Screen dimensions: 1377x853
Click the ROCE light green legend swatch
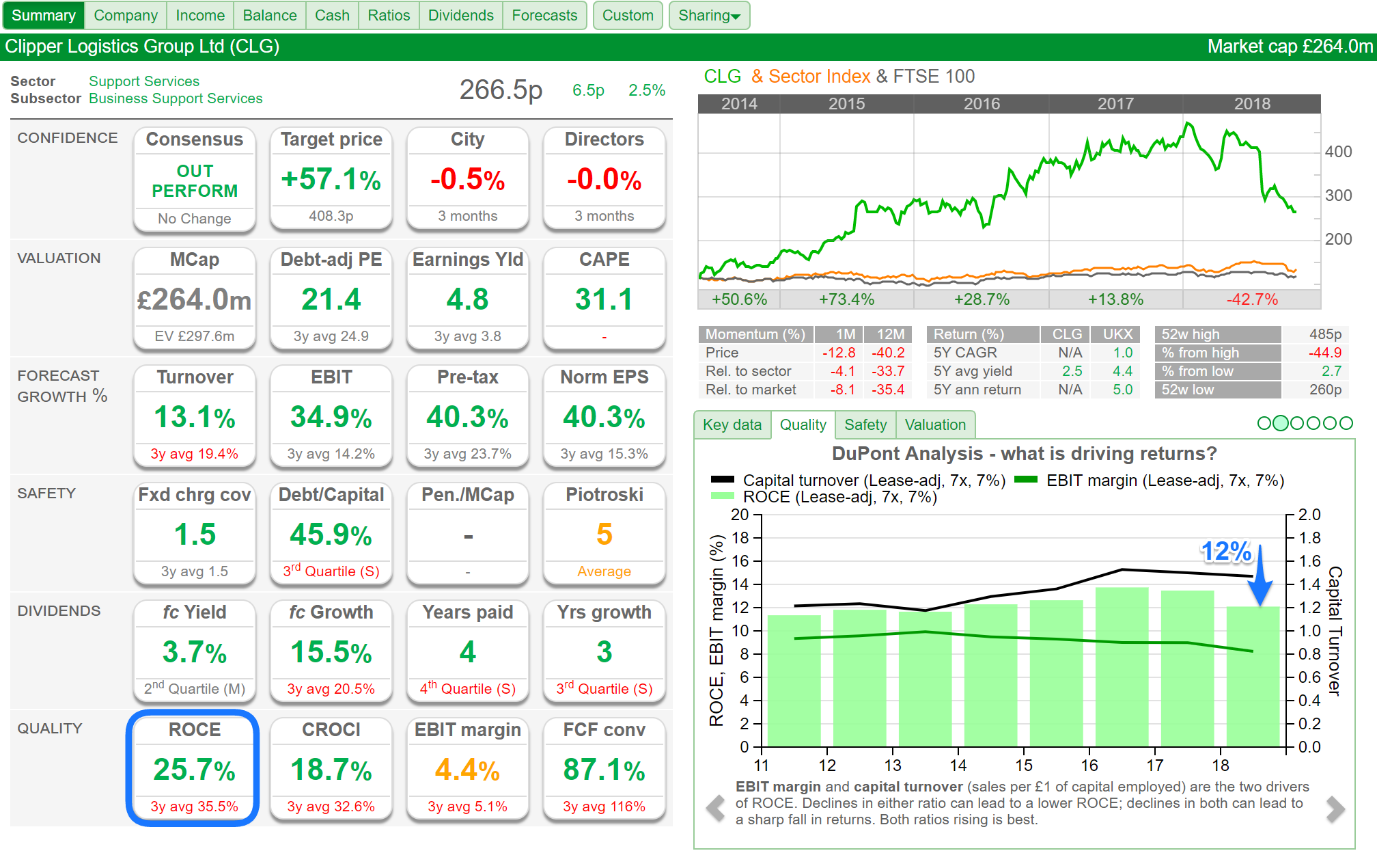tap(722, 497)
